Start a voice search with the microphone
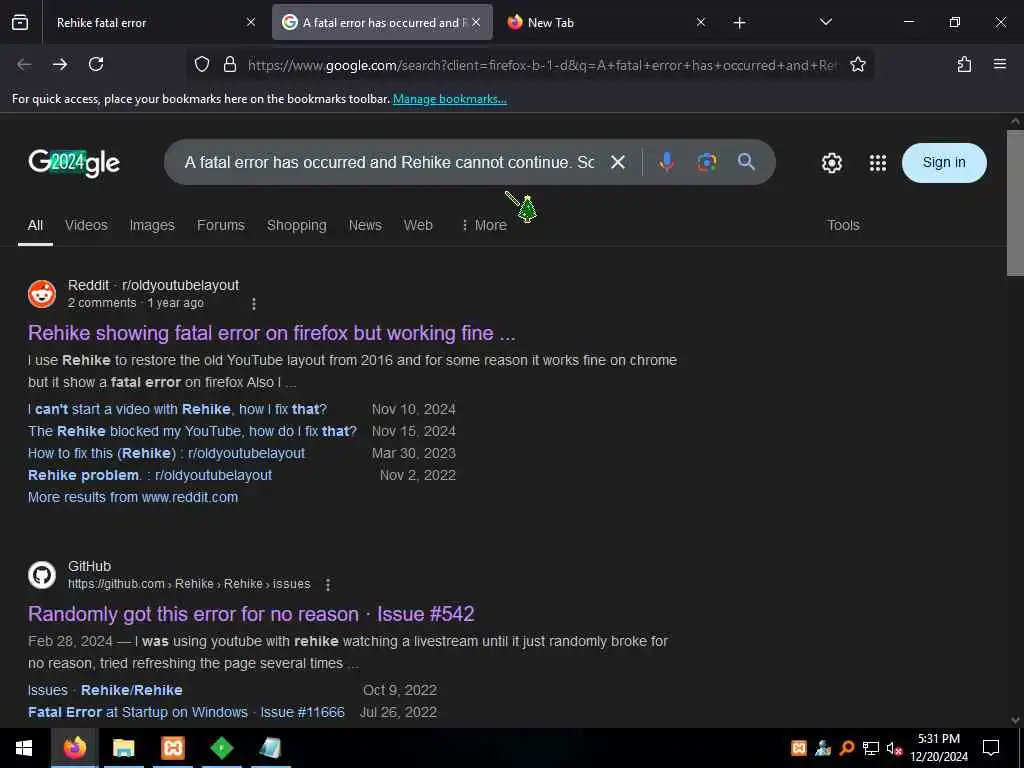The height and width of the screenshot is (768, 1024). pos(666,162)
